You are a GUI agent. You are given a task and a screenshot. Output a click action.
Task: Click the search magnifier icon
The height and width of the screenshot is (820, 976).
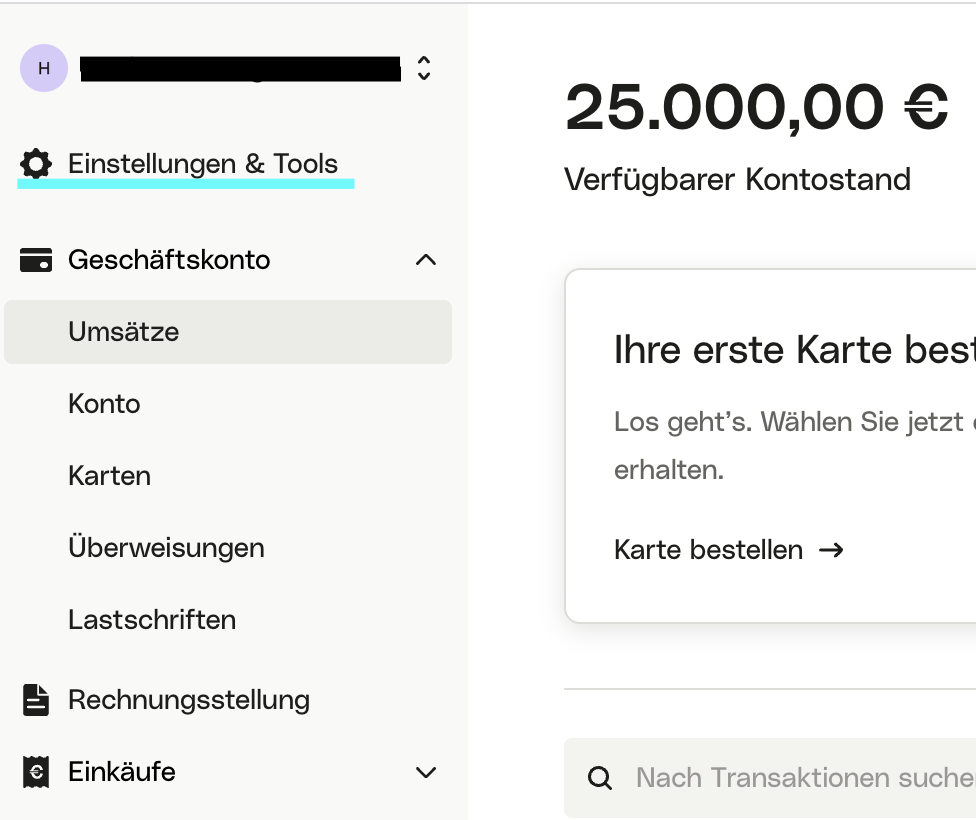point(600,778)
